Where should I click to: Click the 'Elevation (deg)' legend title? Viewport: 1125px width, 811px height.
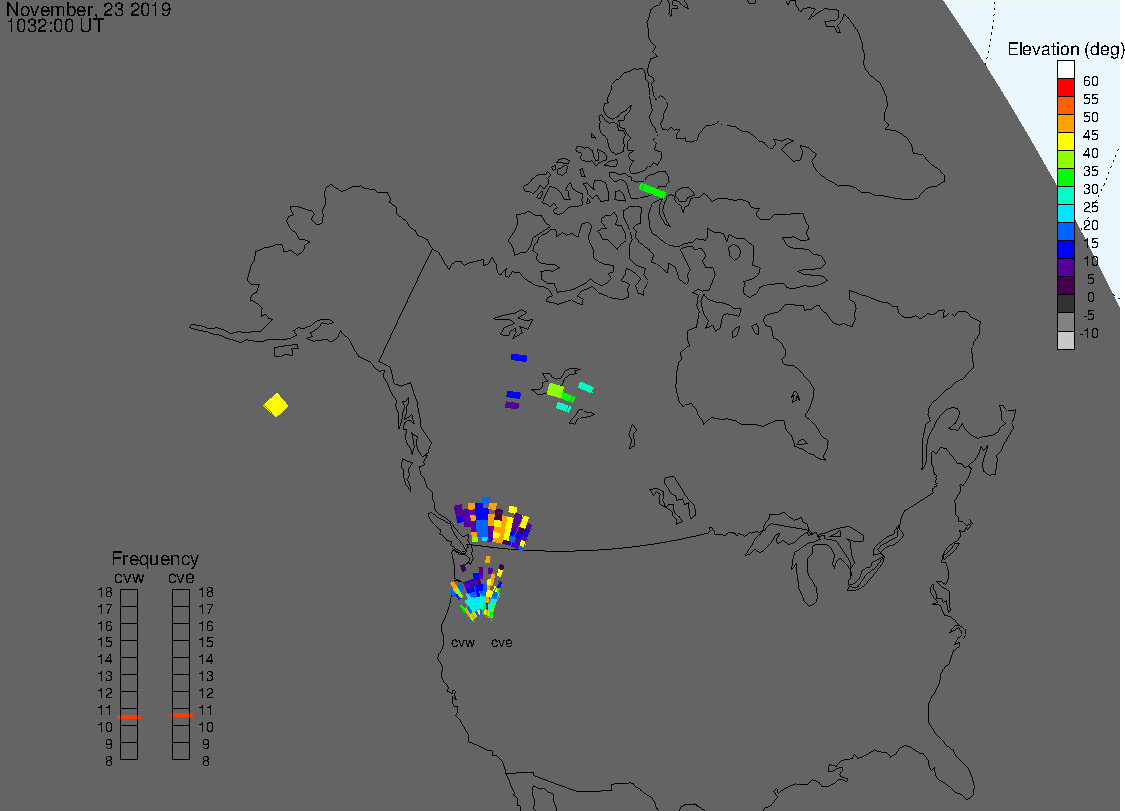[1065, 49]
